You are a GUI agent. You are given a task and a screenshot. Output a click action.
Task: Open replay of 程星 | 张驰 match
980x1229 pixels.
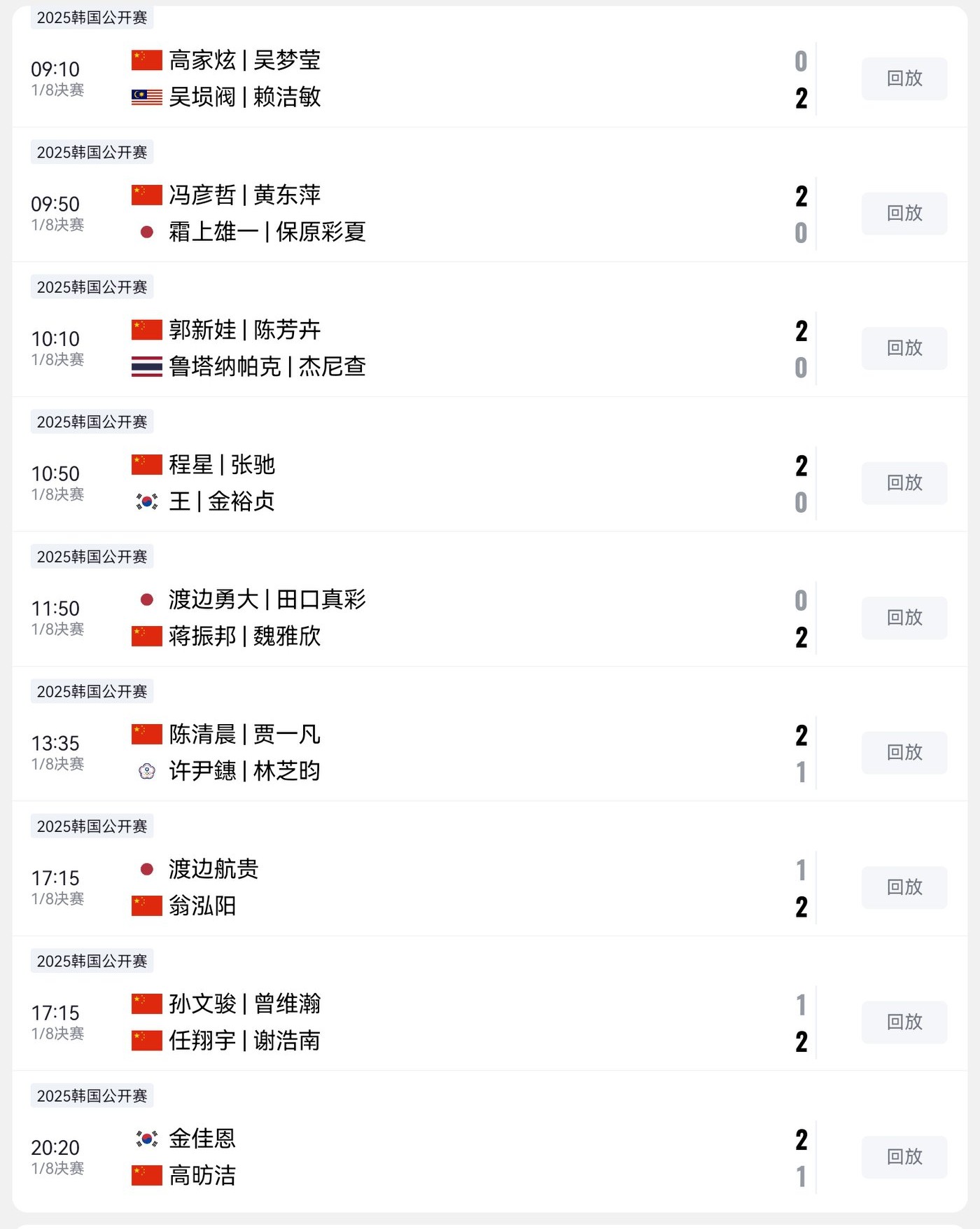click(904, 483)
